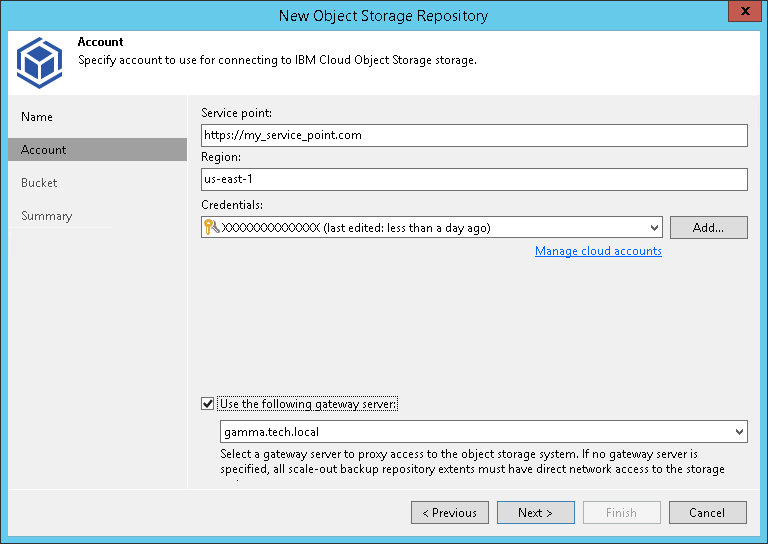Viewport: 768px width, 544px height.
Task: Open the Summary step
Action: coord(46,216)
